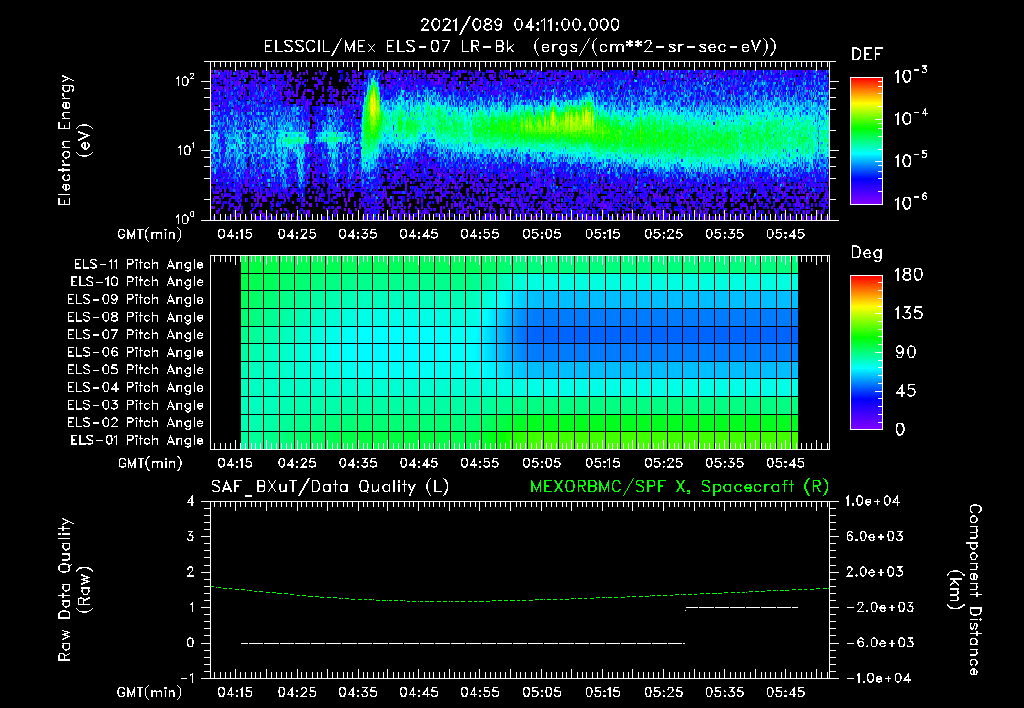Viewport: 1024px width, 708px height.
Task: Click the 04:15 tick label under spectrogram
Action: pos(235,234)
